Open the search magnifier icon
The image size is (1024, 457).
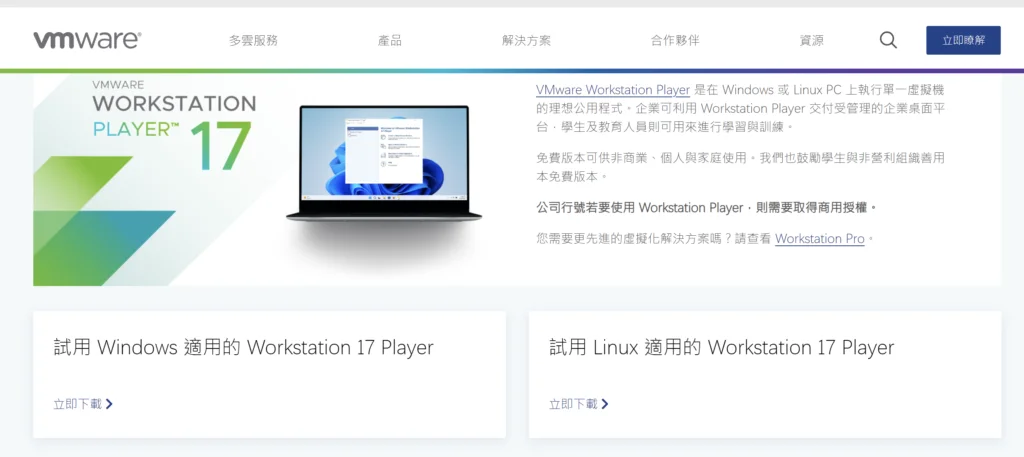(x=888, y=40)
